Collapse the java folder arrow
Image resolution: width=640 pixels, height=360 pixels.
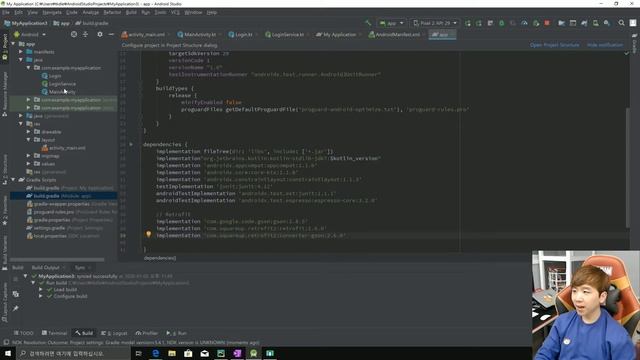tap(21, 60)
